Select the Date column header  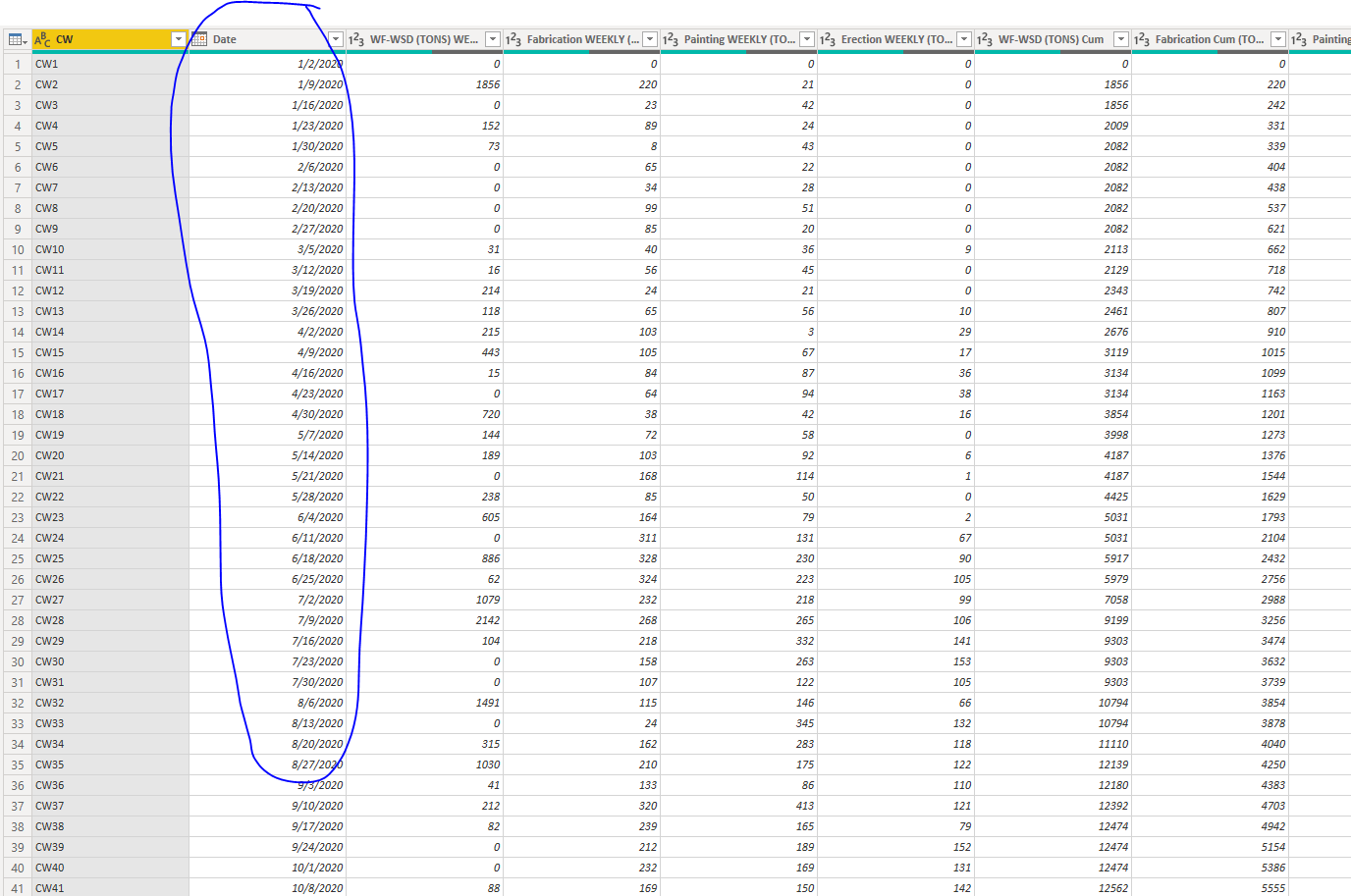coord(267,39)
